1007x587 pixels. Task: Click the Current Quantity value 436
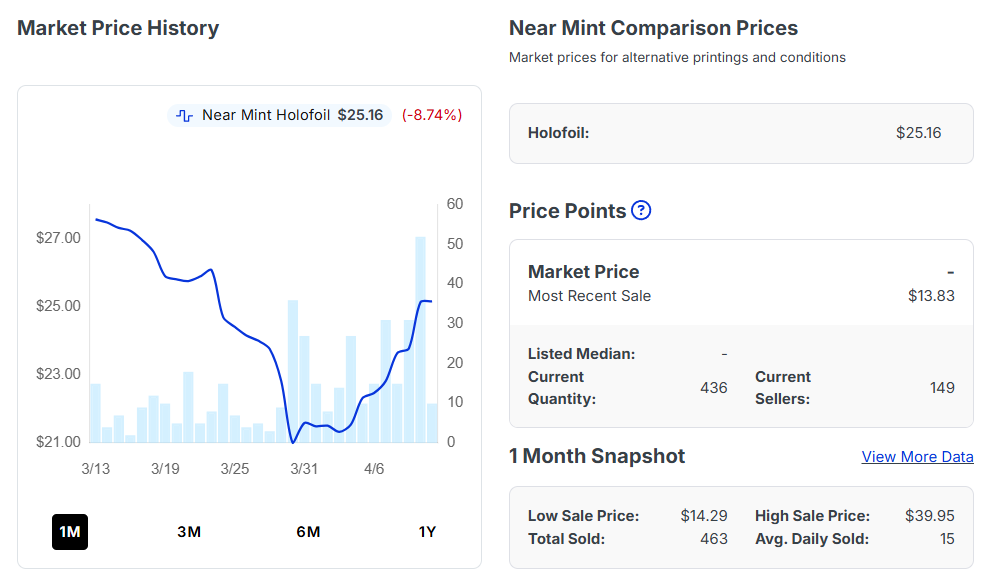click(713, 388)
